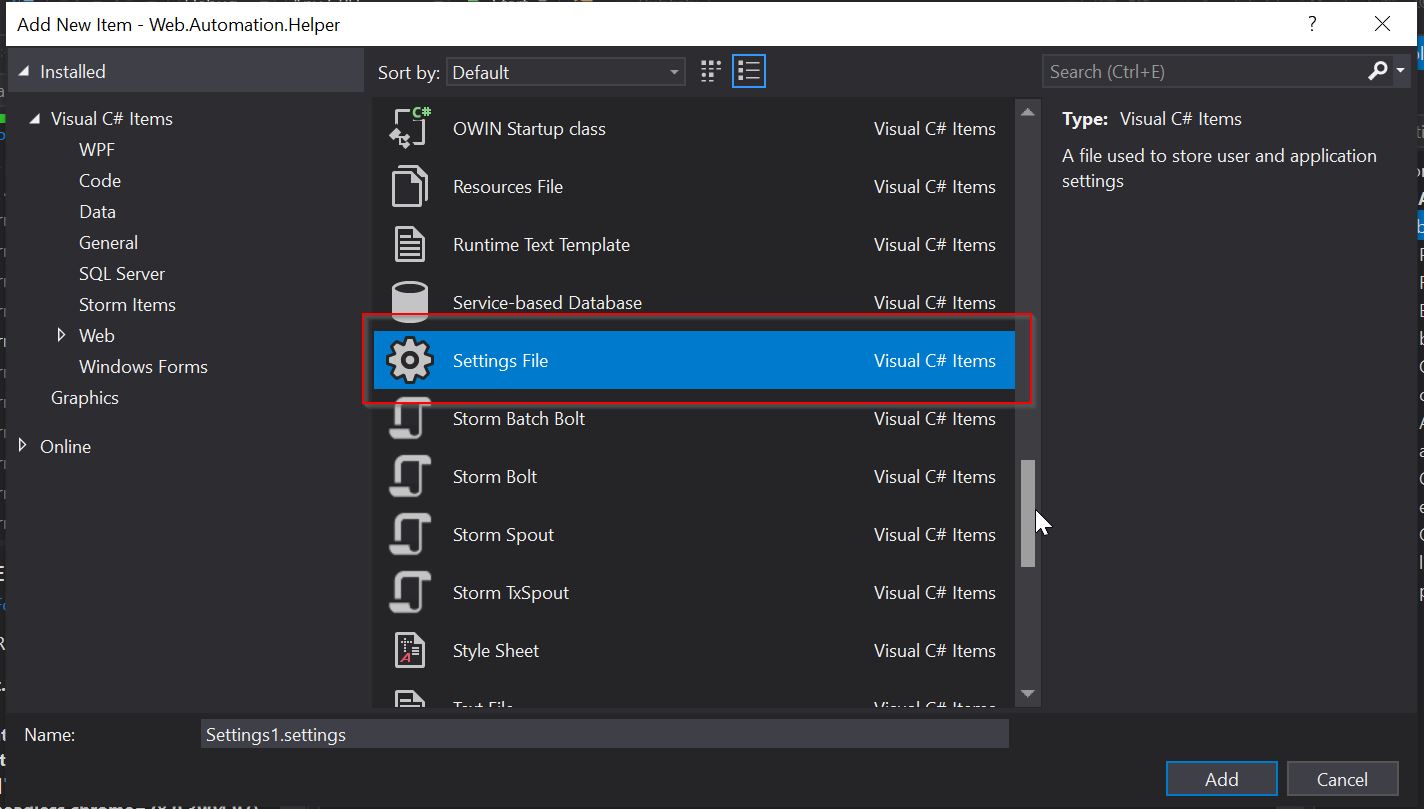Select the SQL Server category
1424x809 pixels.
click(121, 273)
